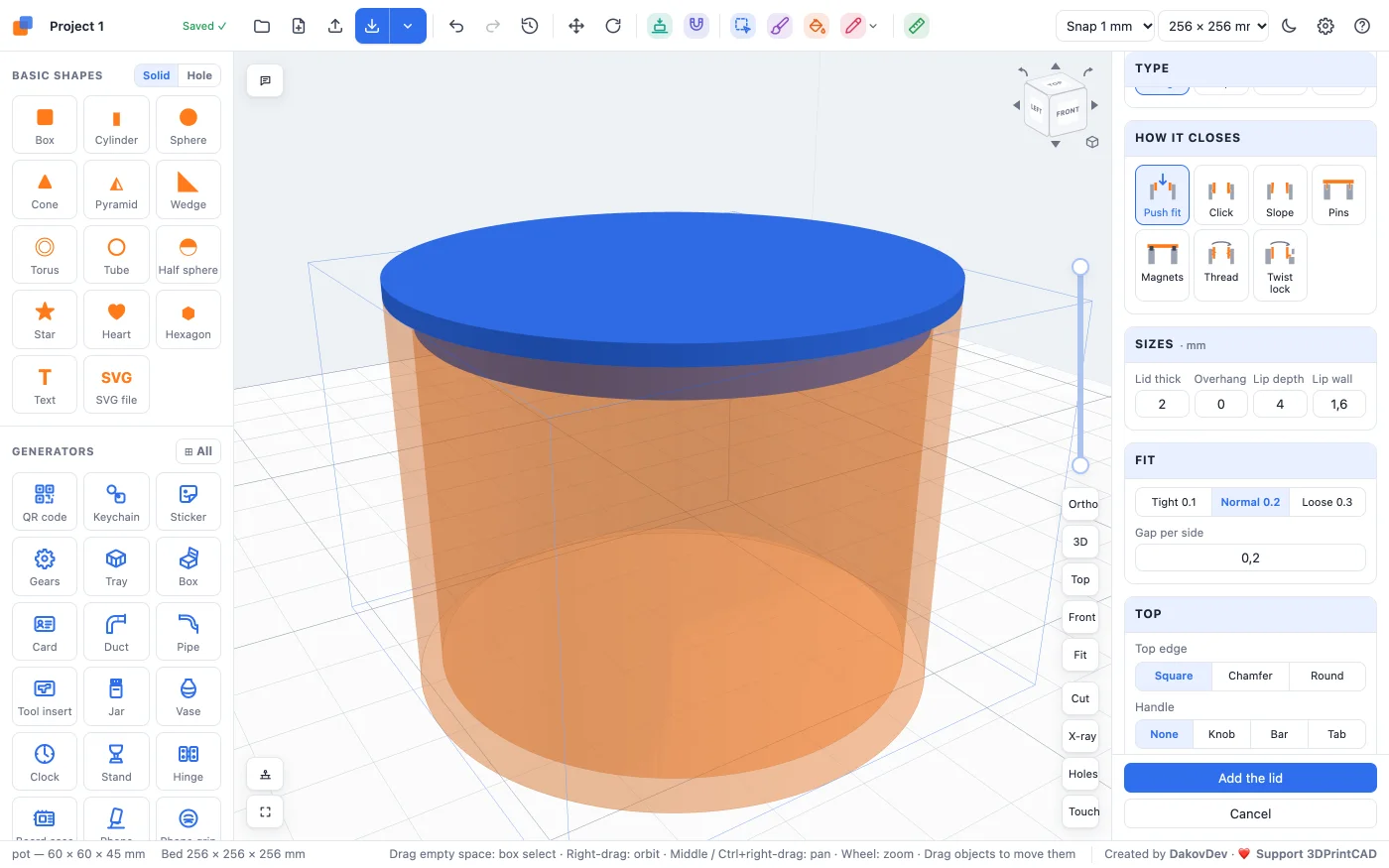Click the top handle of the vertical viewport slider
This screenshot has width=1389, height=868.
(1080, 266)
